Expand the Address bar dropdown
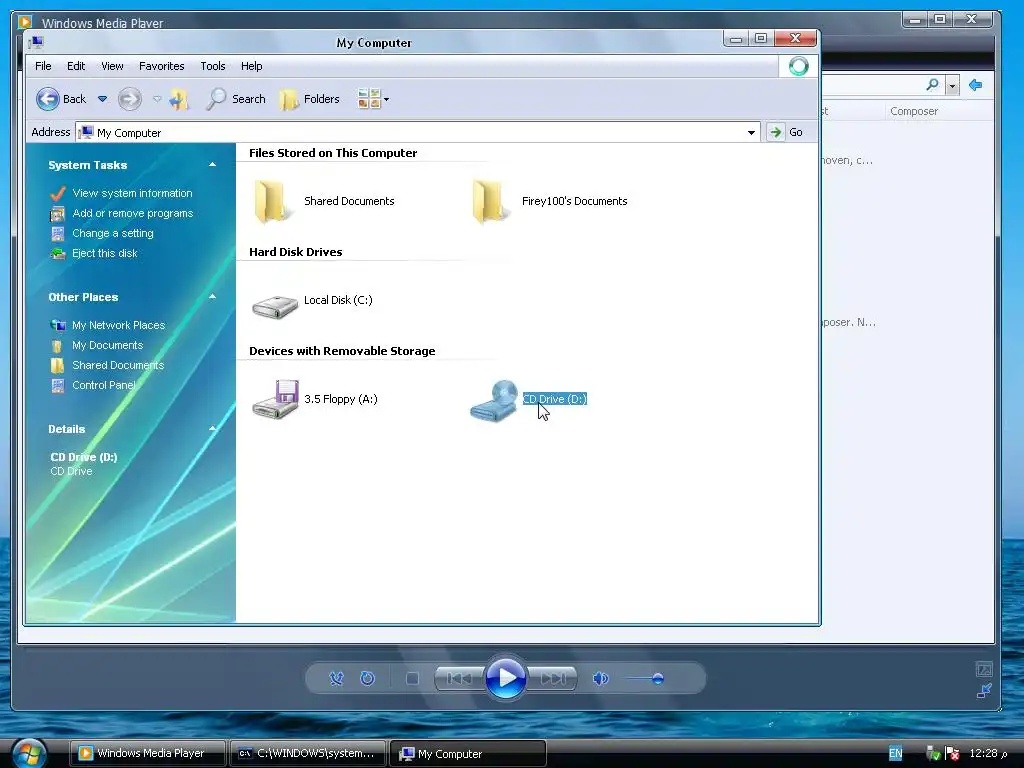1024x768 pixels. pyautogui.click(x=752, y=133)
